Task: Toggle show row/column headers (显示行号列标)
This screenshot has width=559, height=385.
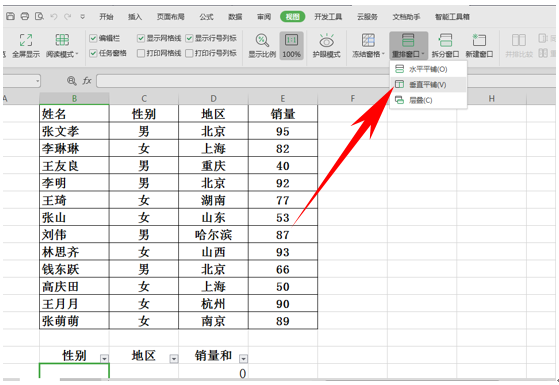Action: click(x=189, y=38)
